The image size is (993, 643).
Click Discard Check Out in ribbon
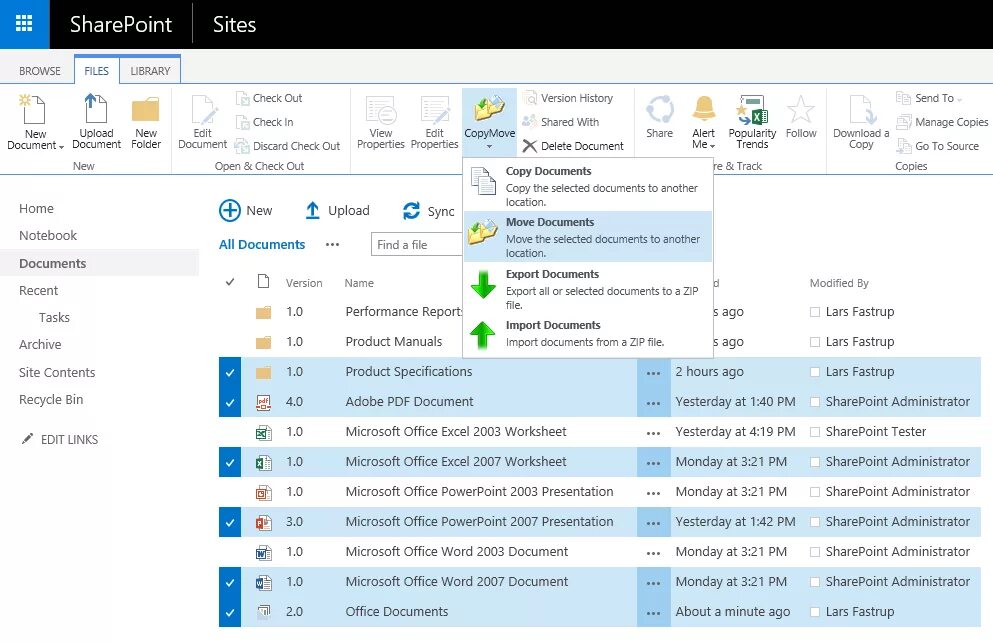[x=287, y=146]
